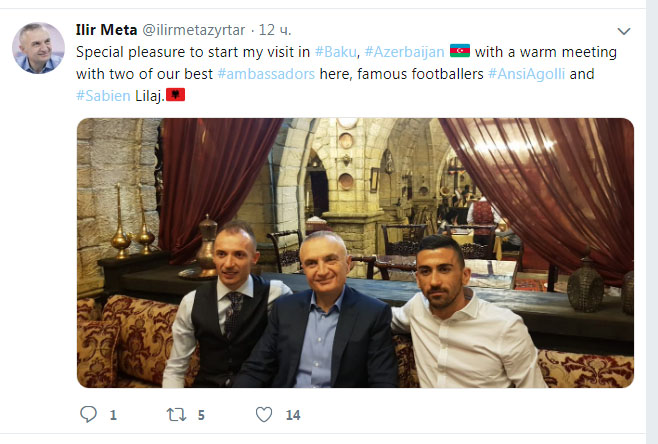Open Ilir Meta's profile avatar
The height and width of the screenshot is (444, 658).
coord(38,48)
